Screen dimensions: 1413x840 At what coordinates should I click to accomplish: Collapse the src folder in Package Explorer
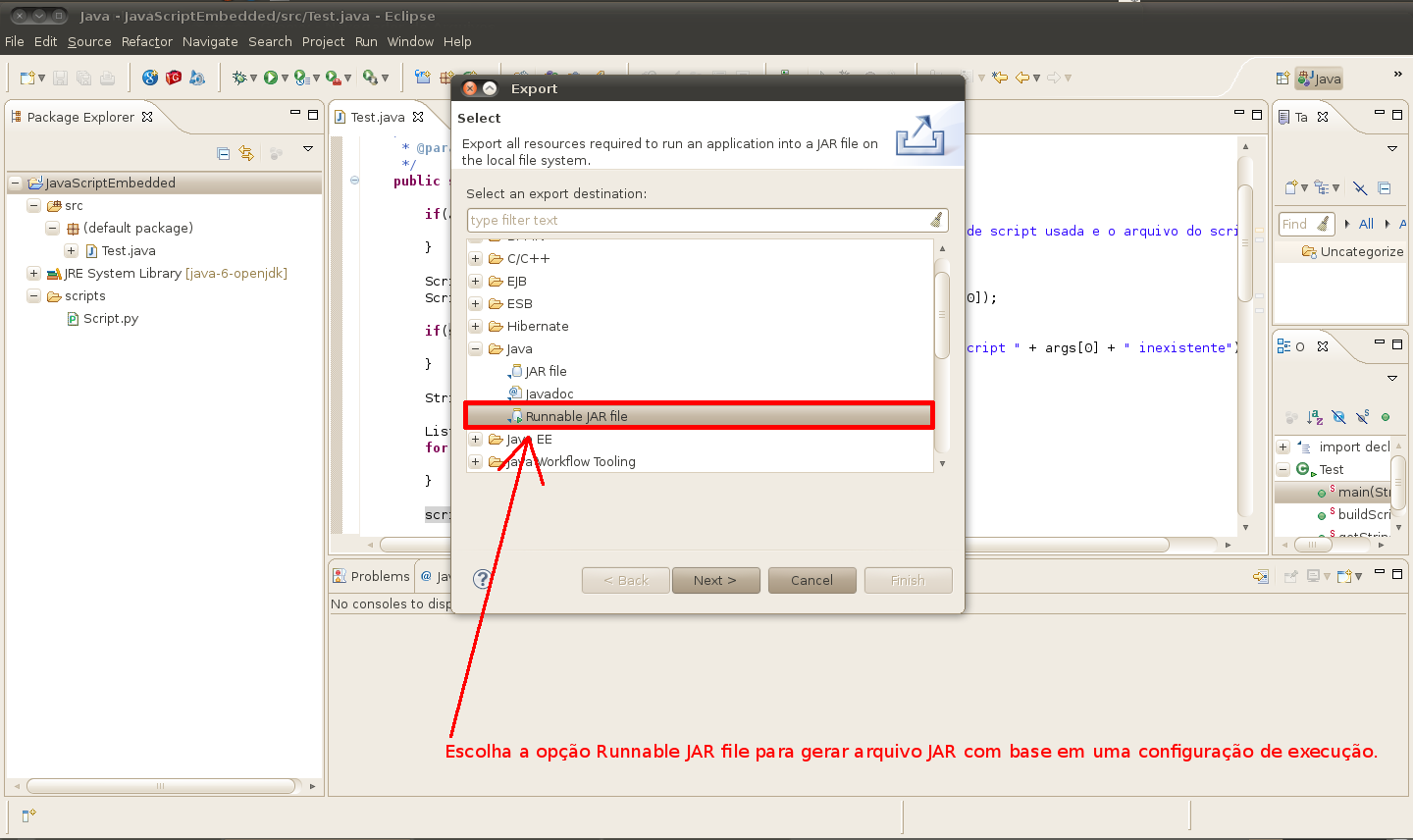point(33,205)
